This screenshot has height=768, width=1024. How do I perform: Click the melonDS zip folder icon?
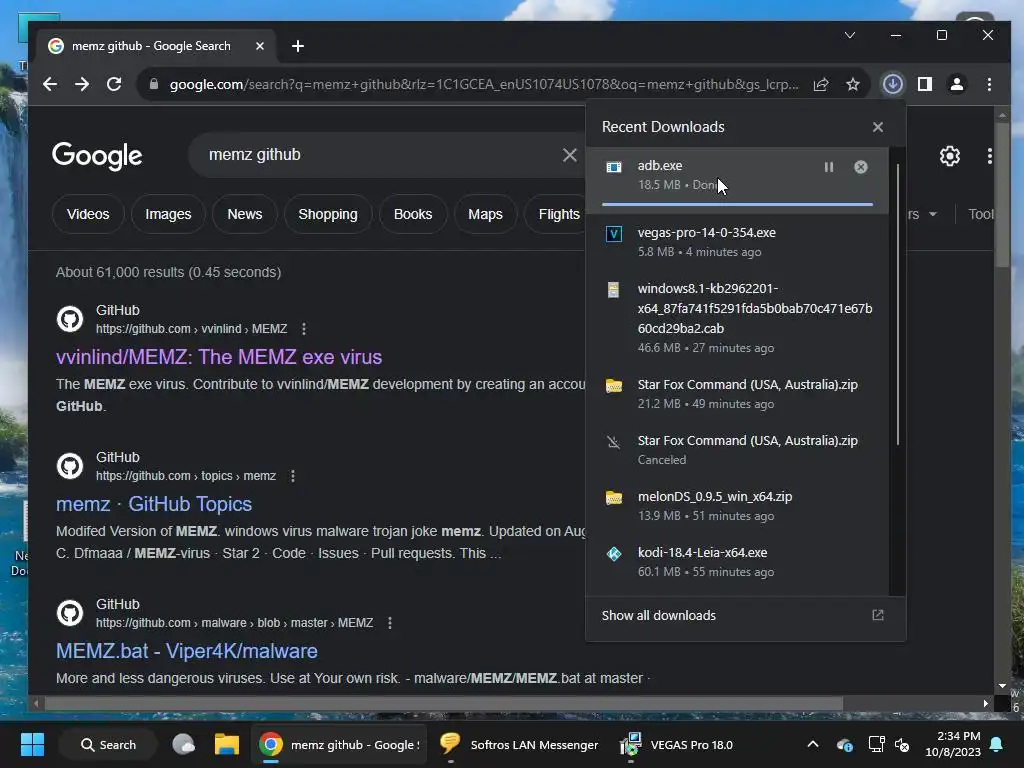coord(614,498)
